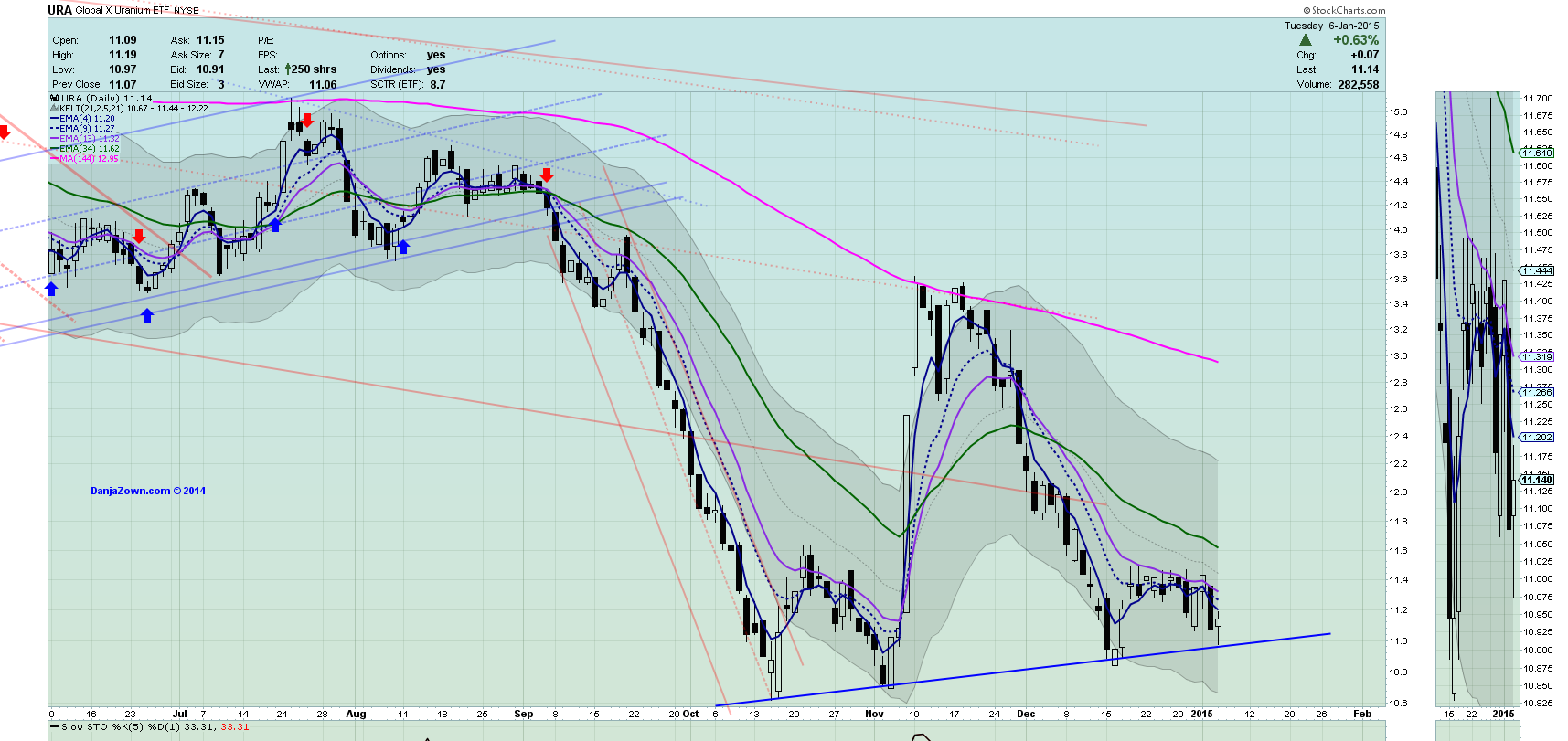Image resolution: width=1568 pixels, height=741 pixels.
Task: Click the bold 11.140 last-price tag
Action: click(x=1537, y=480)
